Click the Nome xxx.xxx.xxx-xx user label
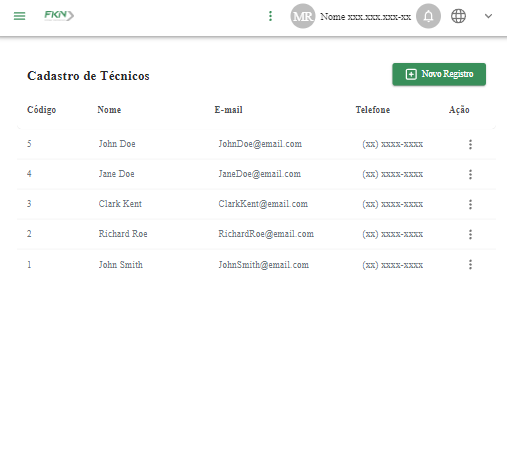507x449 pixels. (366, 17)
